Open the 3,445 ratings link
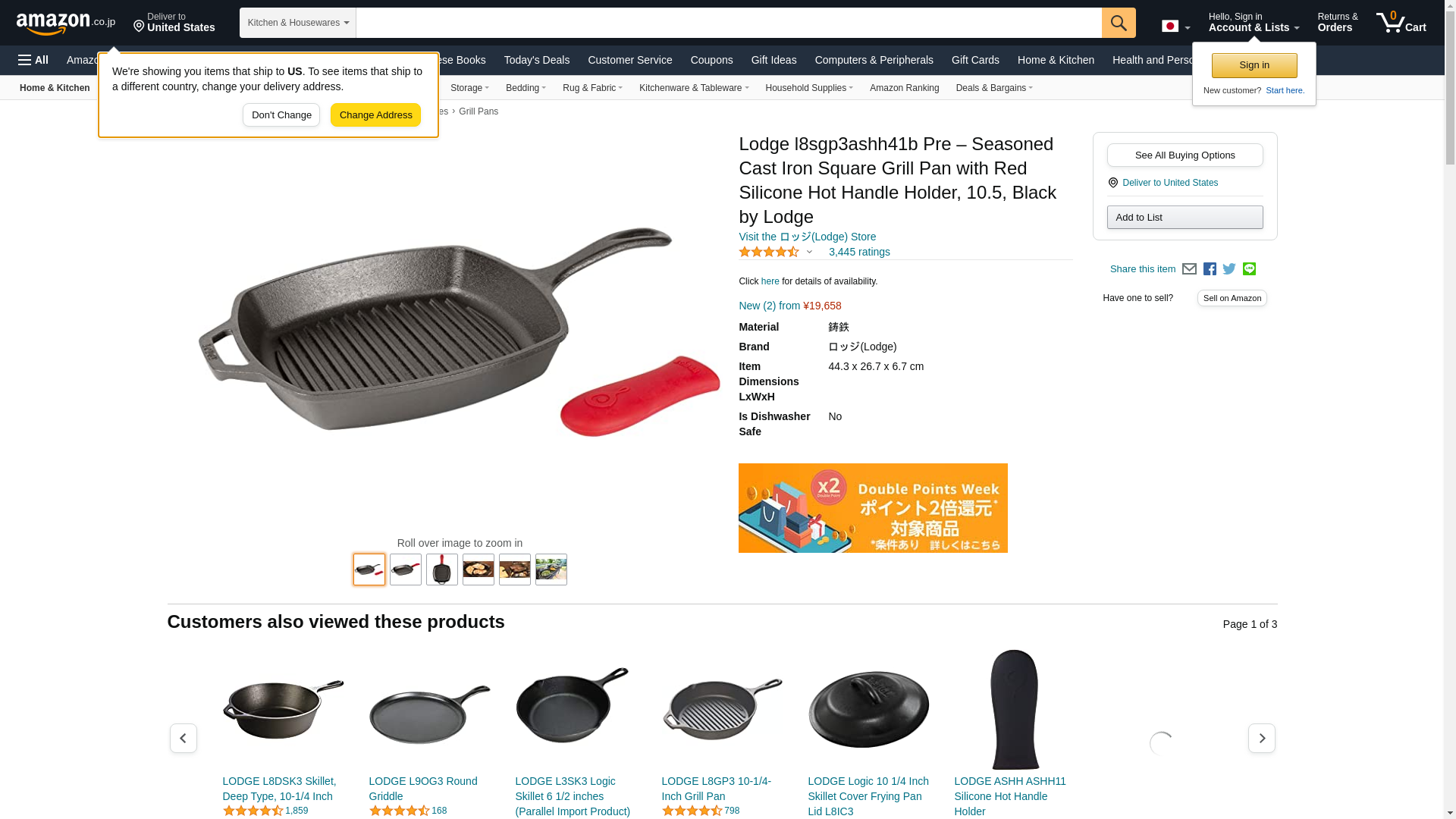This screenshot has height=819, width=1456. [x=859, y=252]
